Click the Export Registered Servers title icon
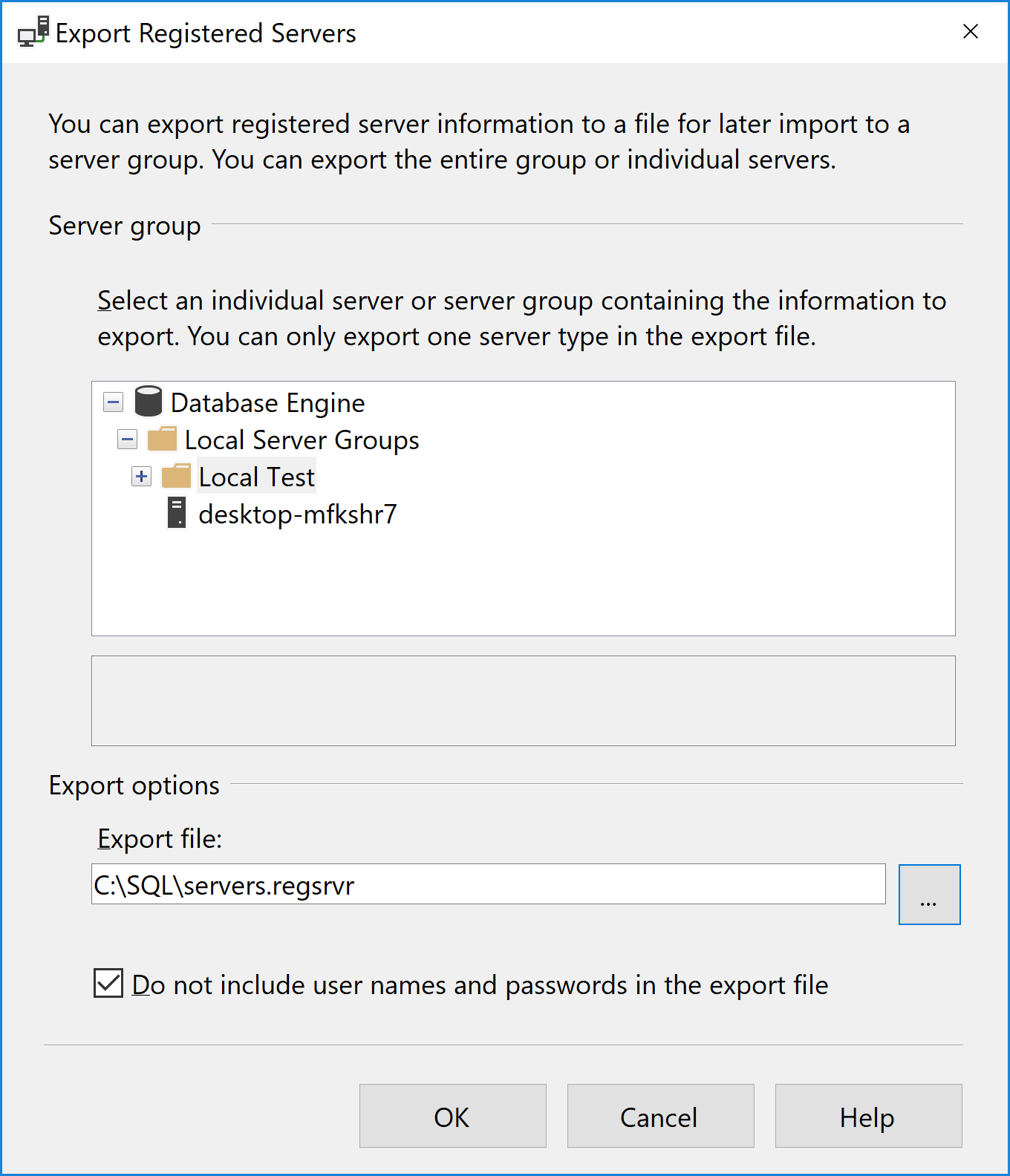Viewport: 1010px width, 1176px height. click(33, 33)
